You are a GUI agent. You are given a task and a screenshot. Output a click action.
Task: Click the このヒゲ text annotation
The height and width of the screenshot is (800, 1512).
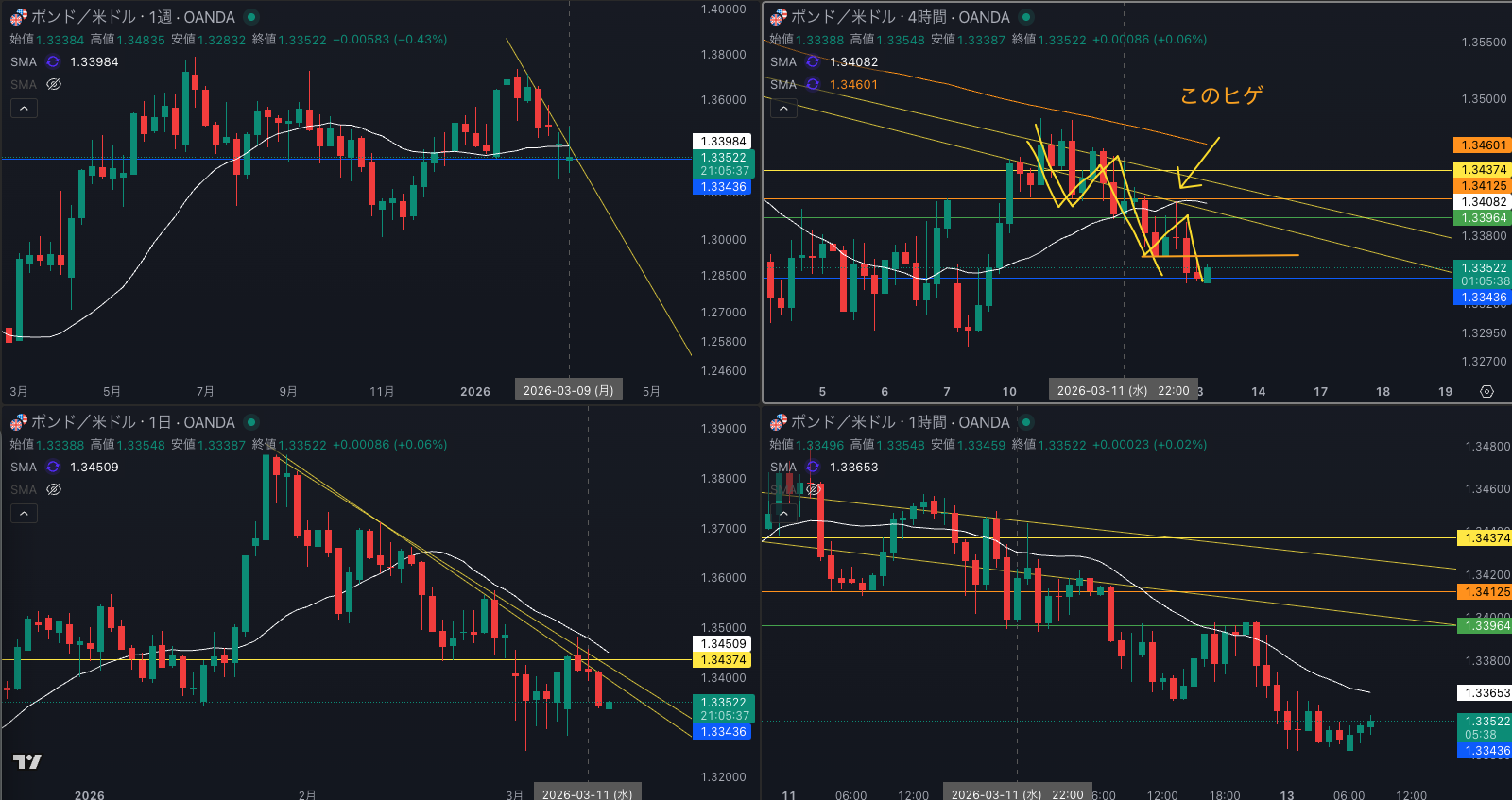[x=1221, y=95]
